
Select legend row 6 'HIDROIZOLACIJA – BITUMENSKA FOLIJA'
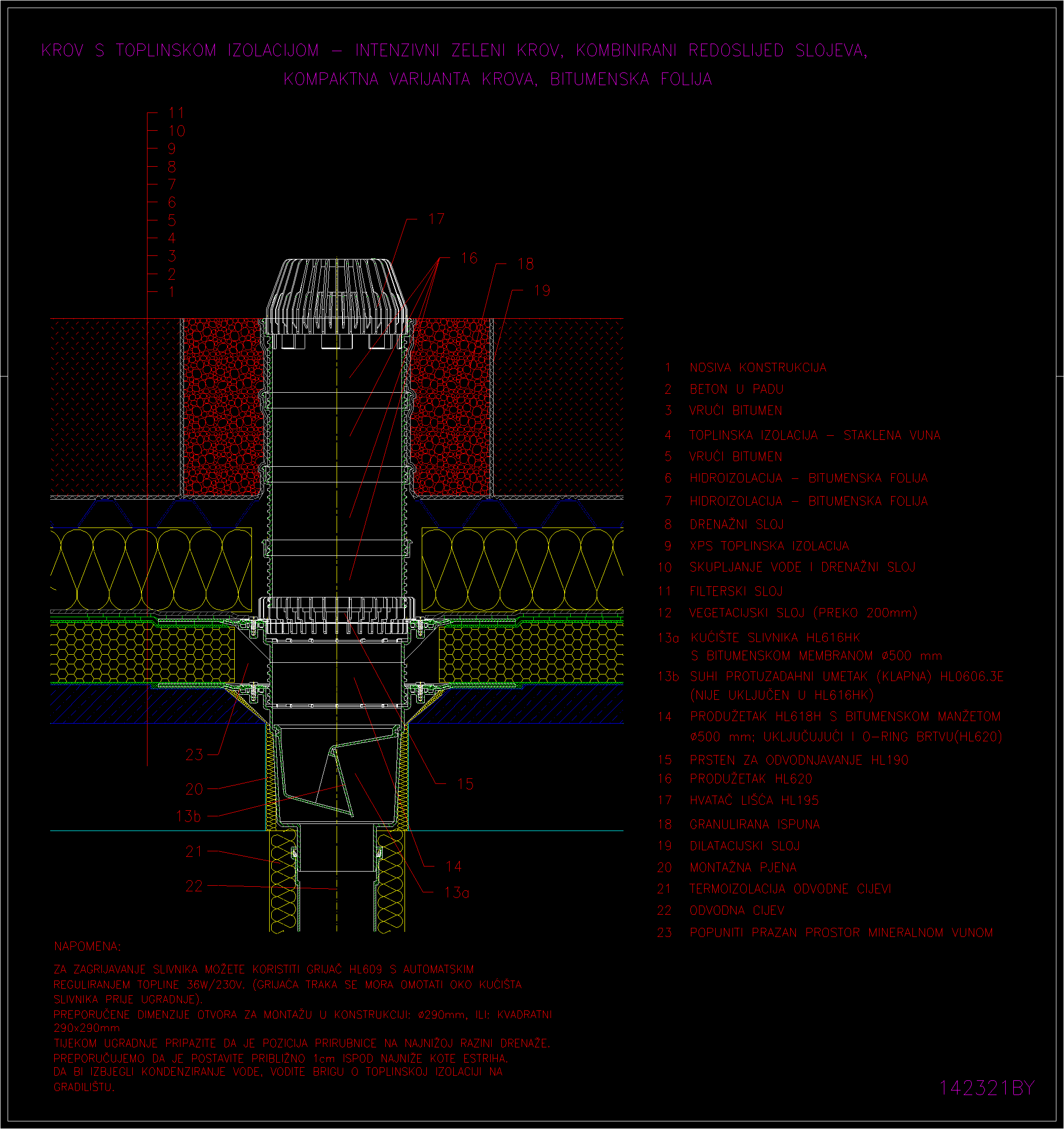(x=809, y=478)
